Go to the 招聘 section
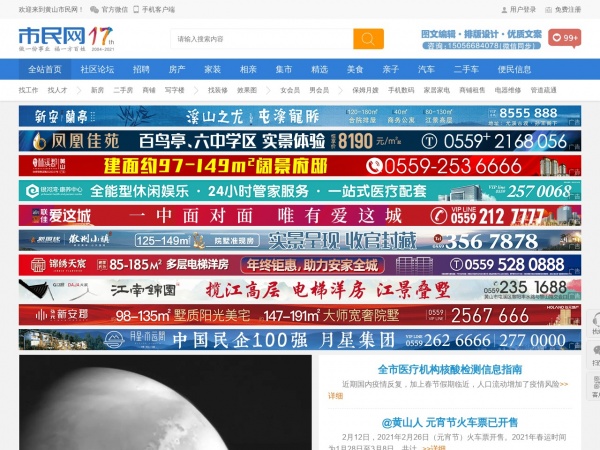This screenshot has height=450, width=600. 141,69
